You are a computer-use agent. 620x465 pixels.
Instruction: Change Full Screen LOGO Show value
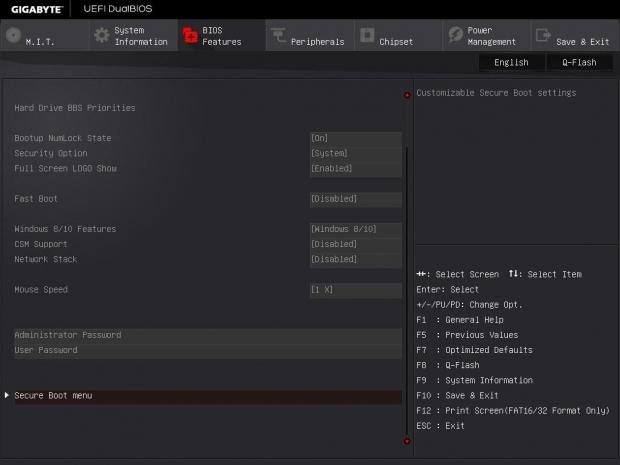pos(355,168)
